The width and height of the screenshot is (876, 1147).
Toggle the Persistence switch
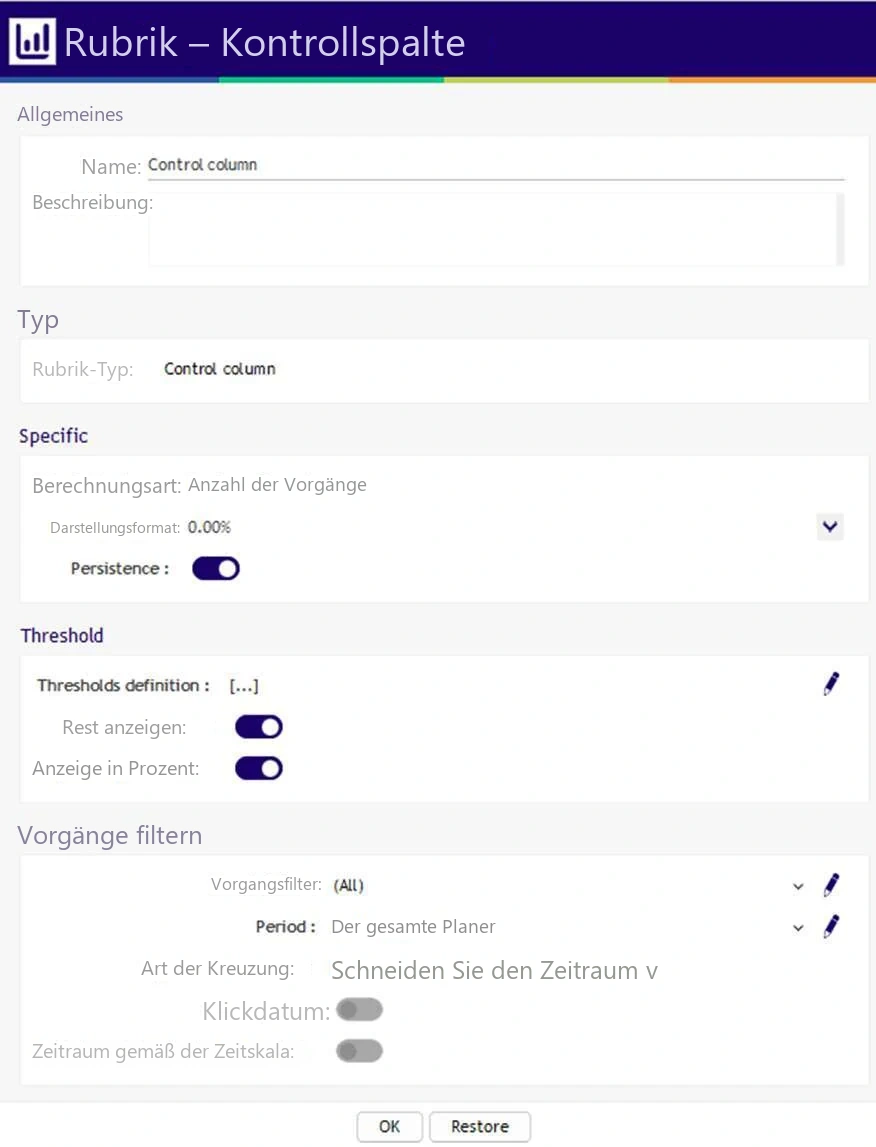216,568
